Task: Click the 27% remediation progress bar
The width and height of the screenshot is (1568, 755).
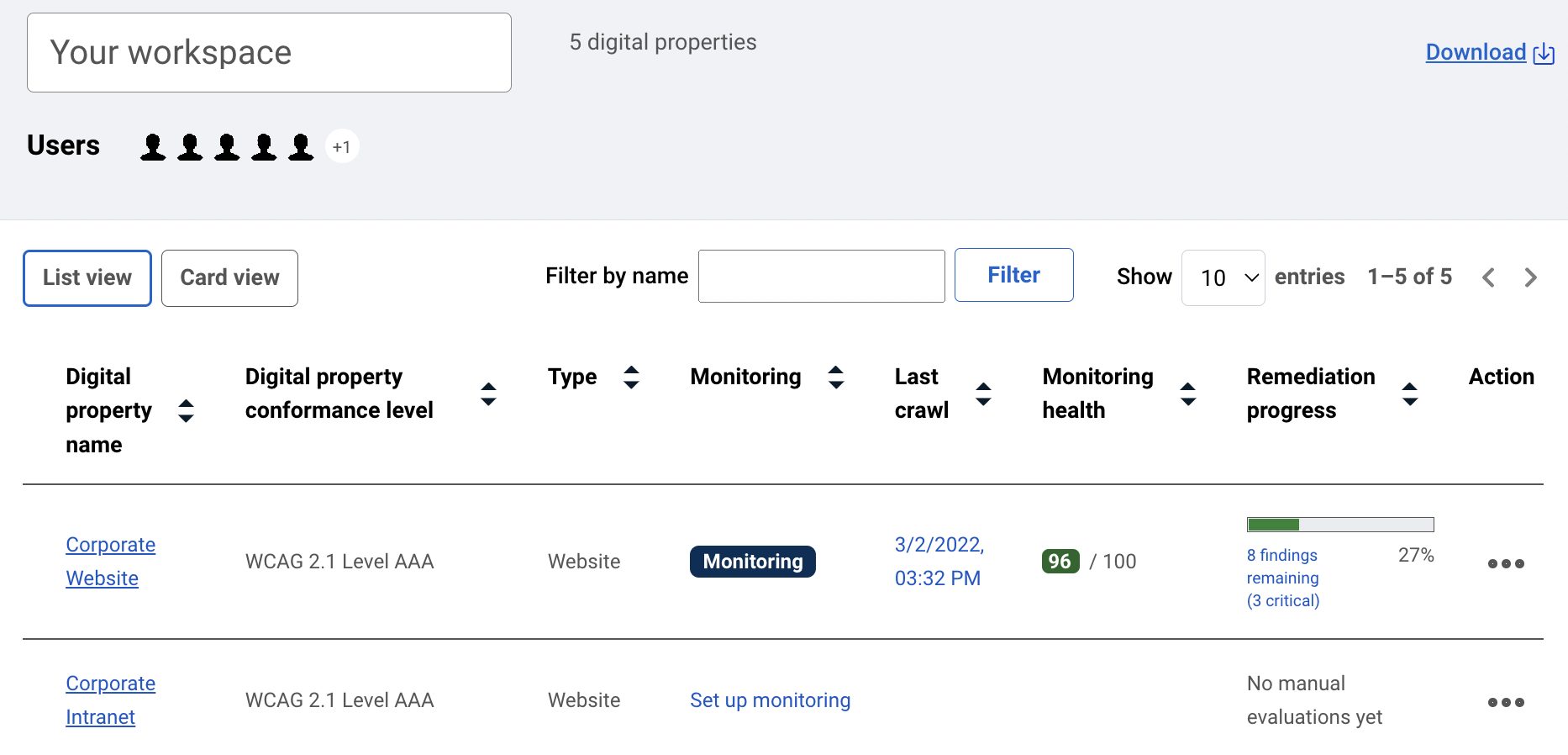Action: click(1340, 525)
